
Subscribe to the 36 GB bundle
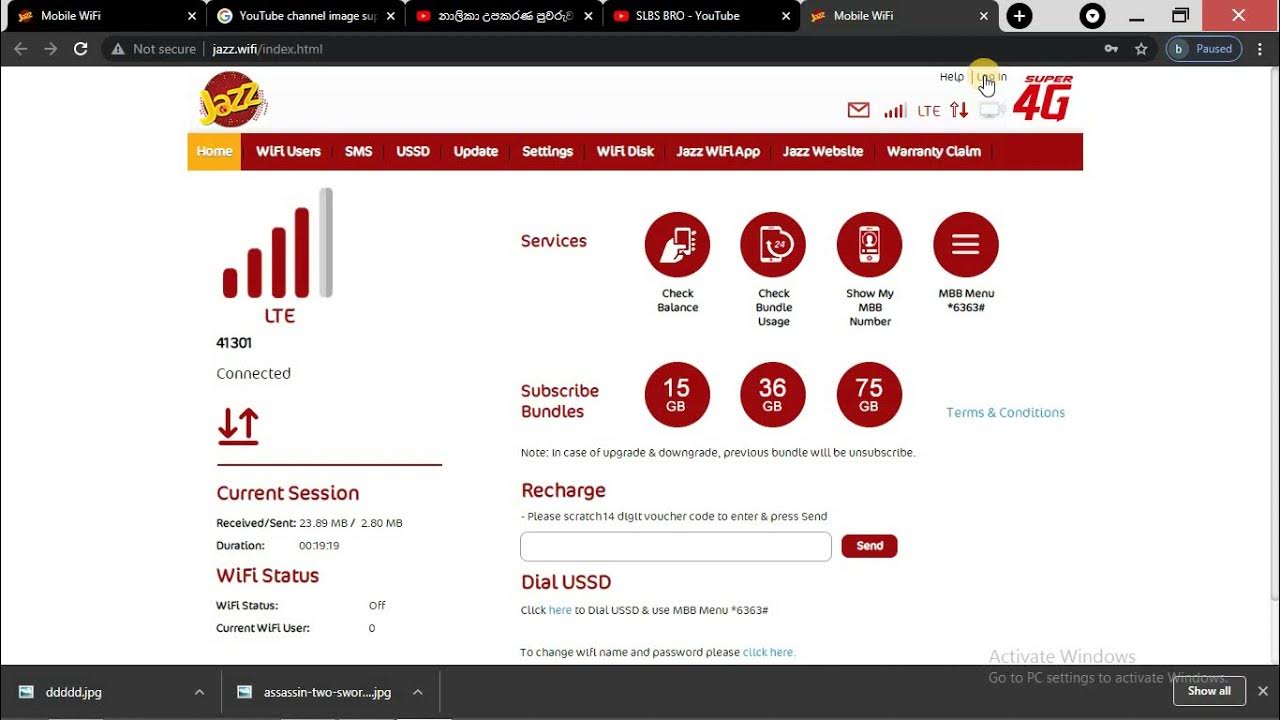coord(773,394)
